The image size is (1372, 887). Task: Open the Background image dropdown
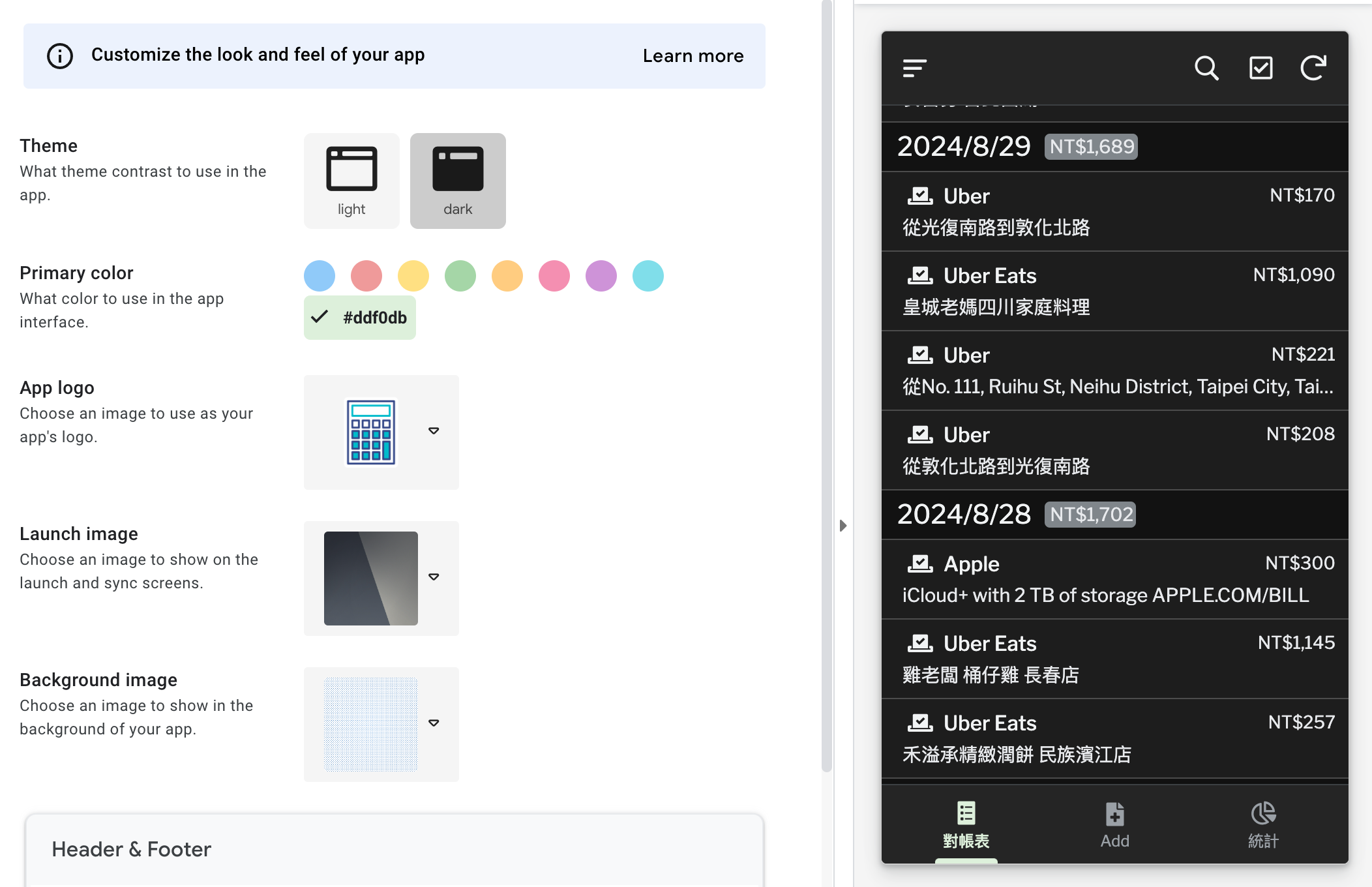pyautogui.click(x=434, y=723)
